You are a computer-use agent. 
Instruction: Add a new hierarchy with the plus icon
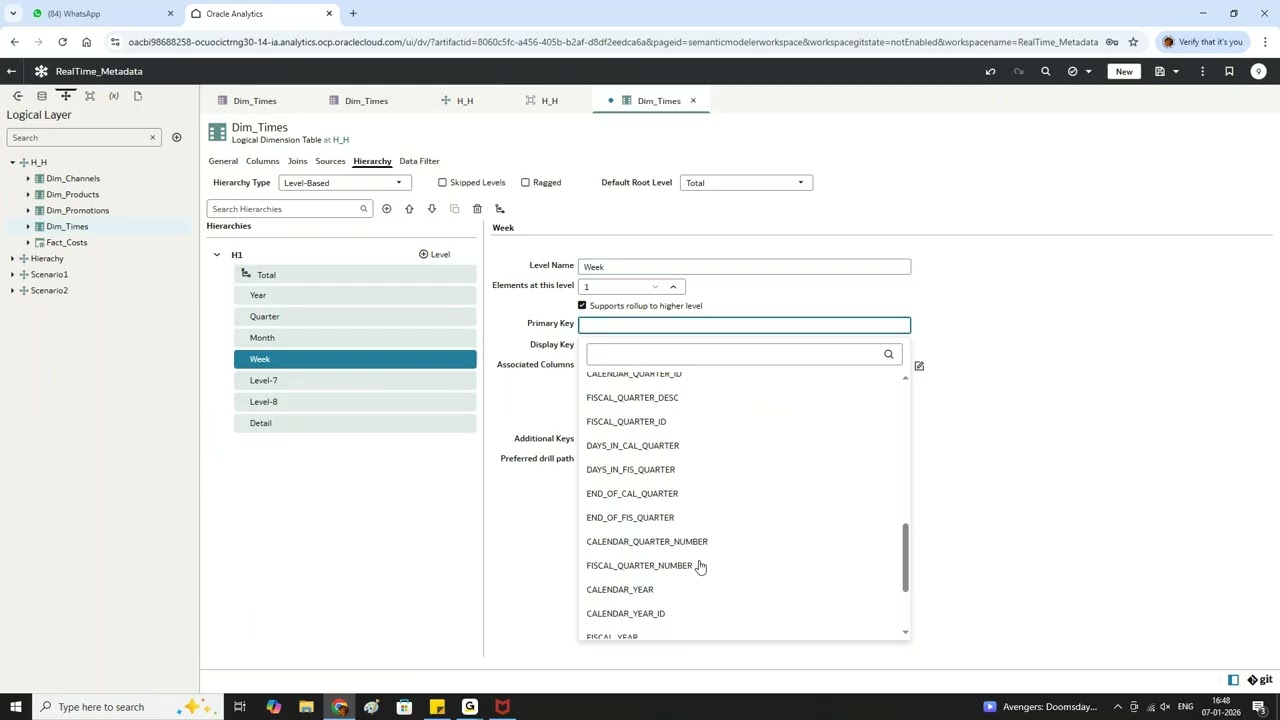[x=386, y=209]
